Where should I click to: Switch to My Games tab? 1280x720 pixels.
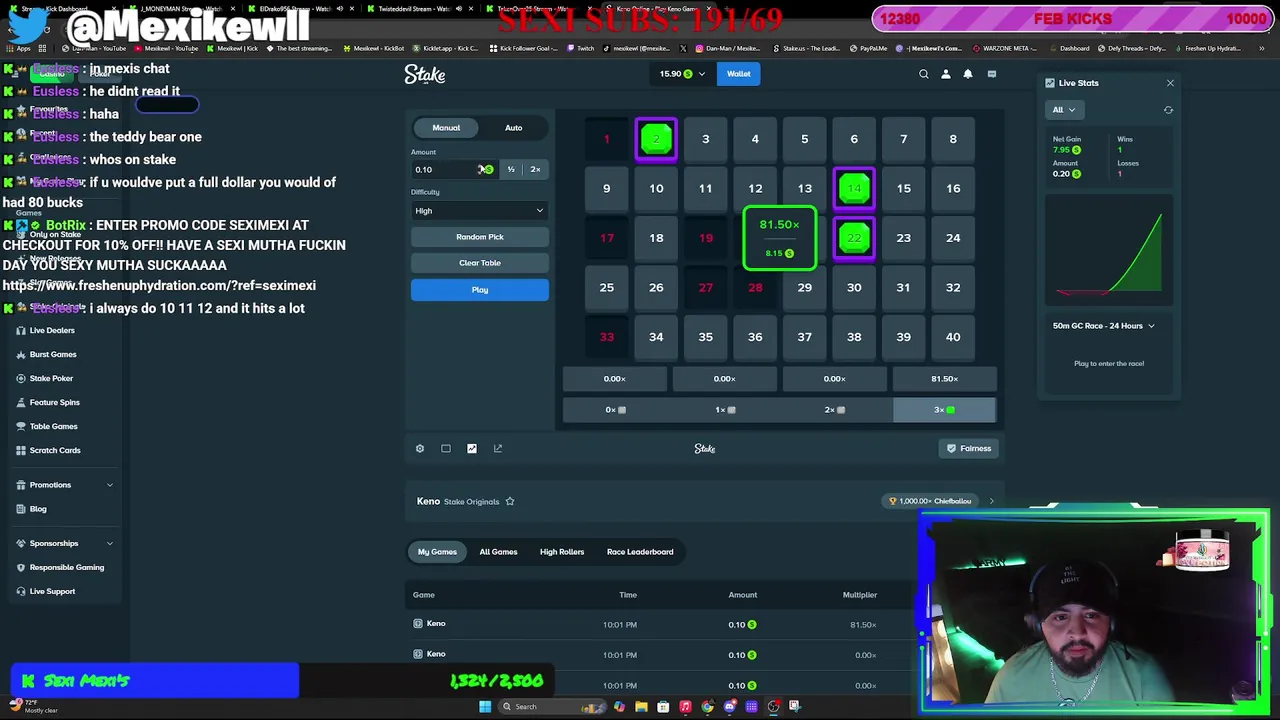coord(437,552)
